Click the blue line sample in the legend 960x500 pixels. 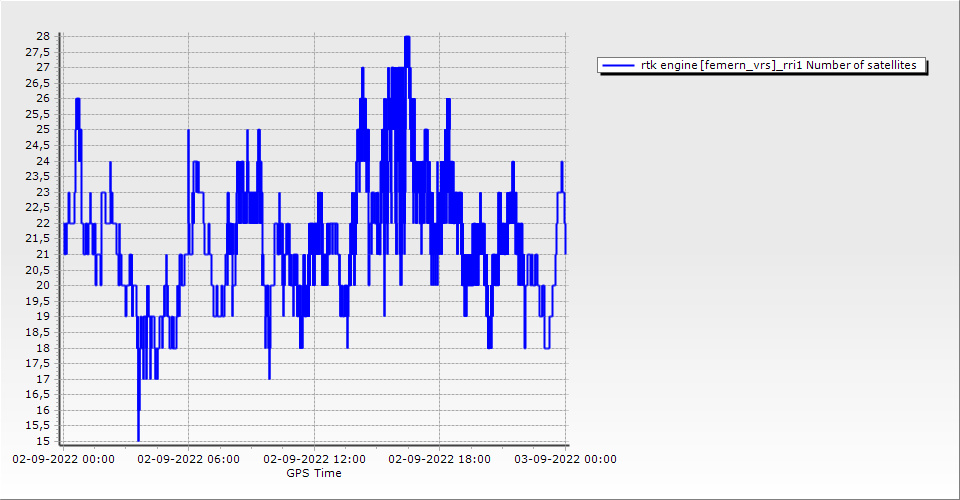(619, 66)
